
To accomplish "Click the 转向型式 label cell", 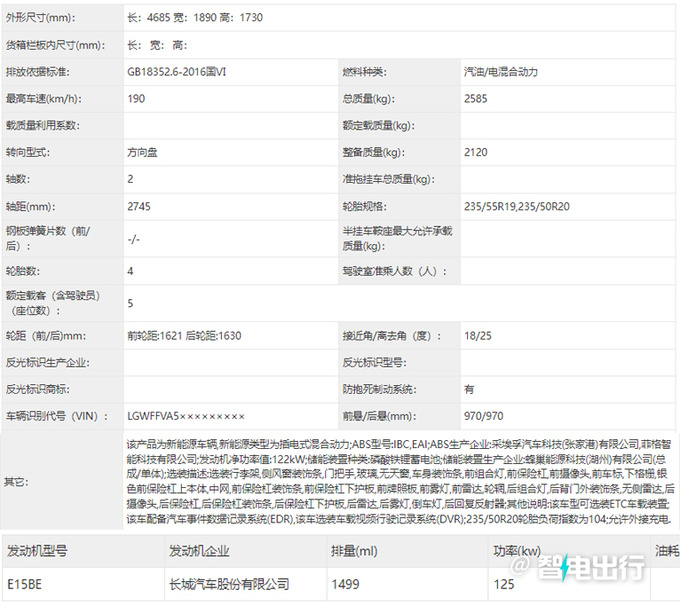I will click(x=28, y=152).
